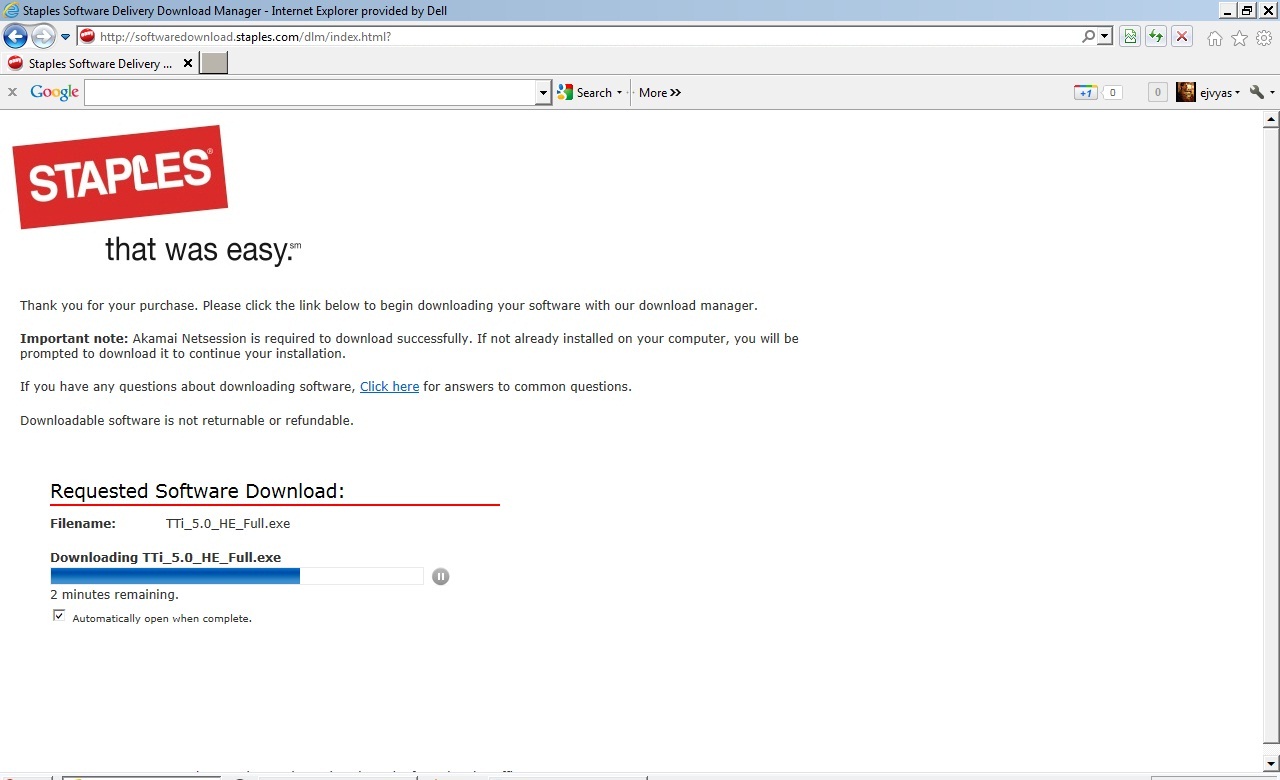Click the Google Toolbar search box

(x=311, y=92)
